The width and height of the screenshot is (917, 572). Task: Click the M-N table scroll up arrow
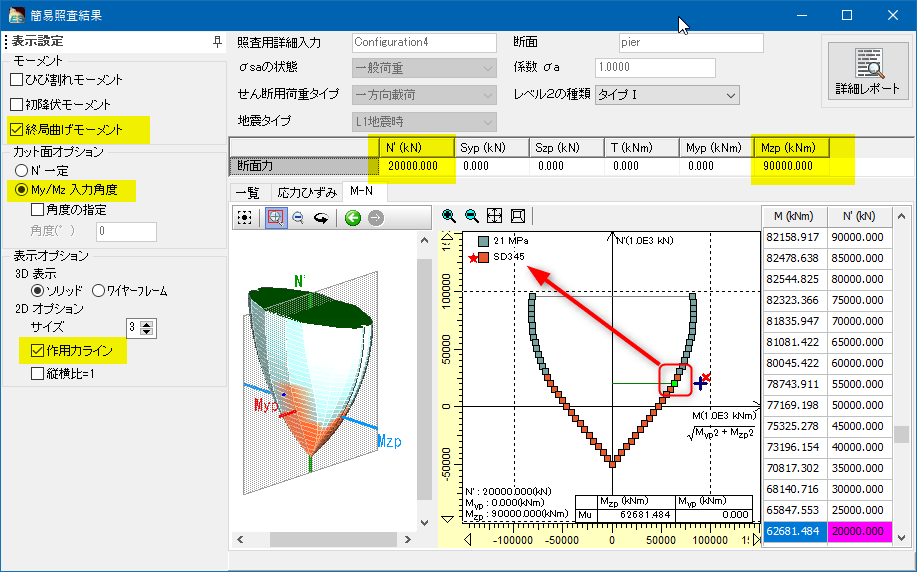(901, 216)
